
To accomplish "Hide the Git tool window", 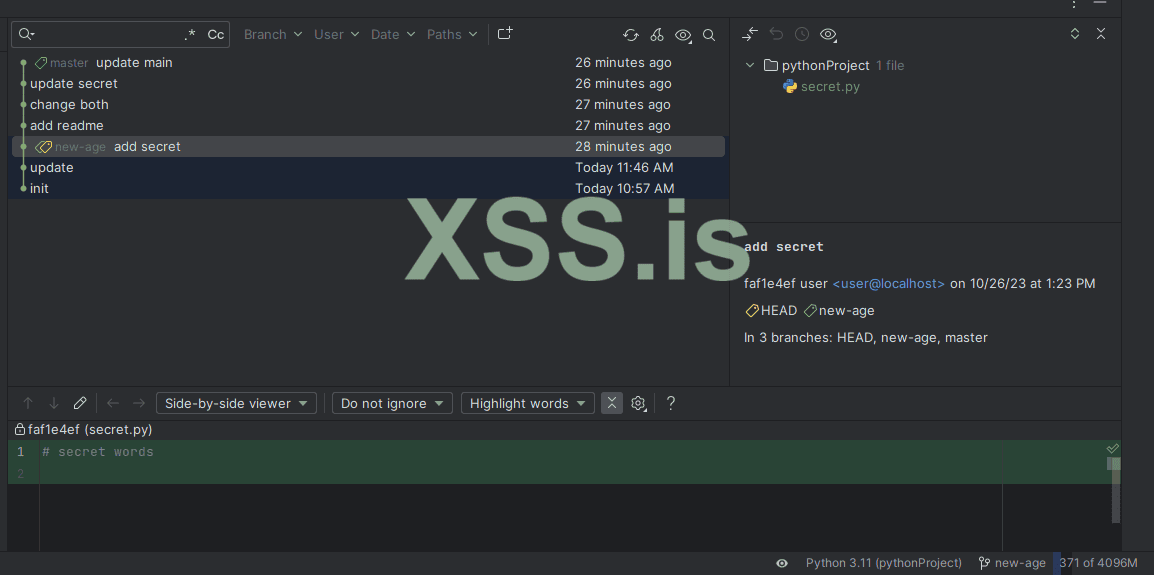I will [1100, 3].
